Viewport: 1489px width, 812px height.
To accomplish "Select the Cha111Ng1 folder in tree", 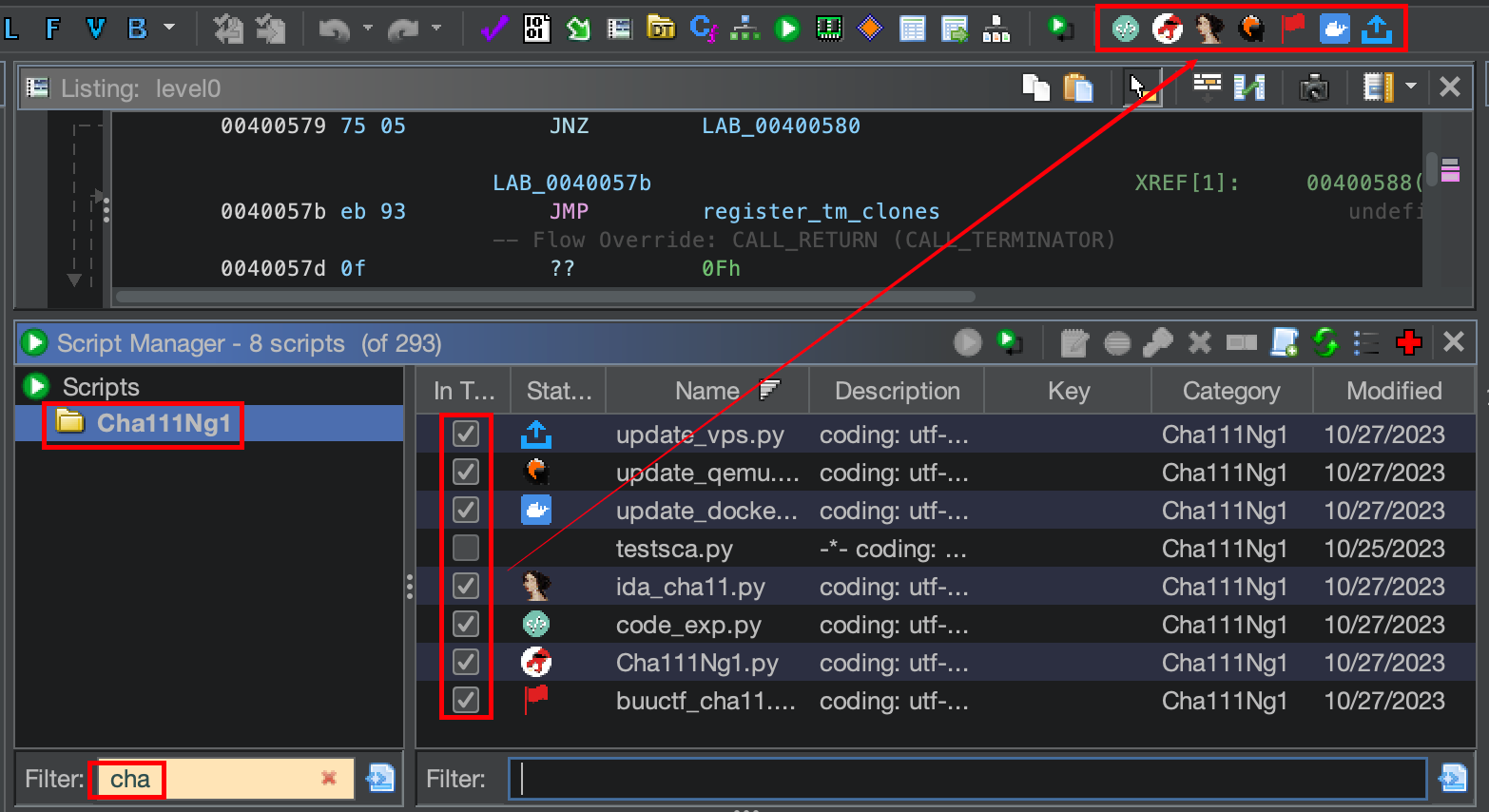I will (x=164, y=423).
